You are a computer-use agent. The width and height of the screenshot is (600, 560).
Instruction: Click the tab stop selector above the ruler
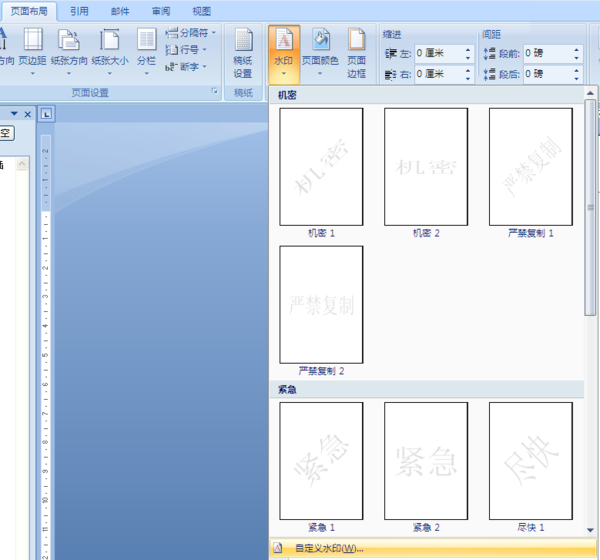click(47, 114)
